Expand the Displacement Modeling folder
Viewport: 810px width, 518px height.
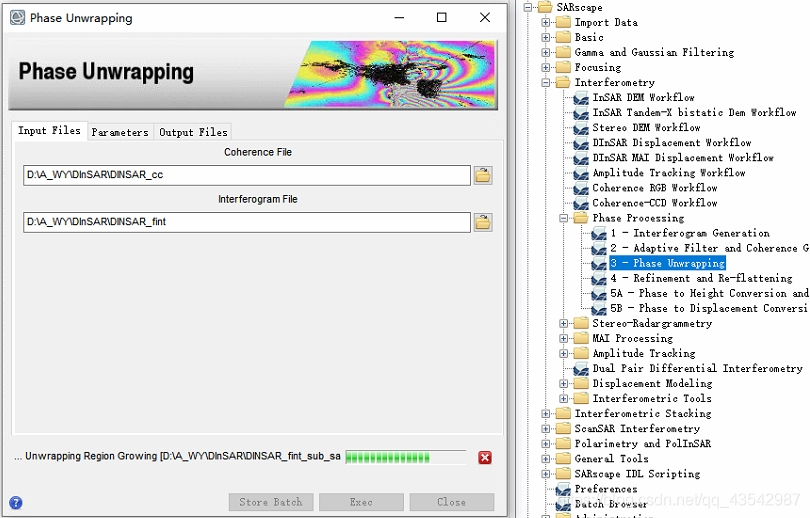[x=564, y=384]
